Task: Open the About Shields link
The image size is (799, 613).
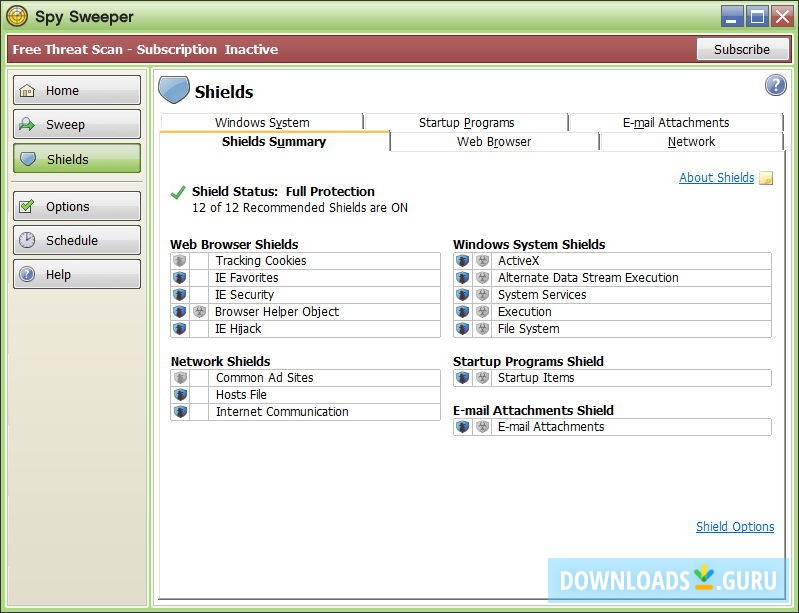Action: coord(716,177)
